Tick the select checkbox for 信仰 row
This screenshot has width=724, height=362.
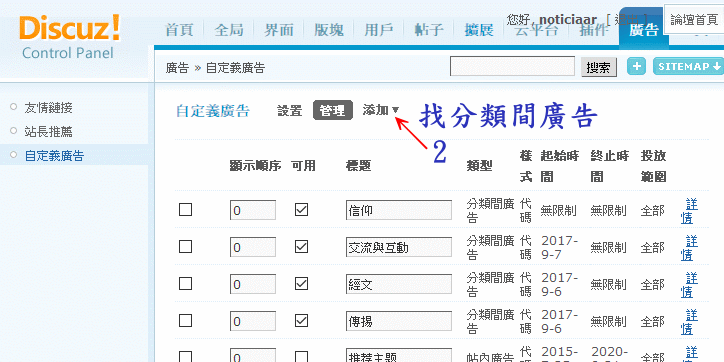pos(185,210)
